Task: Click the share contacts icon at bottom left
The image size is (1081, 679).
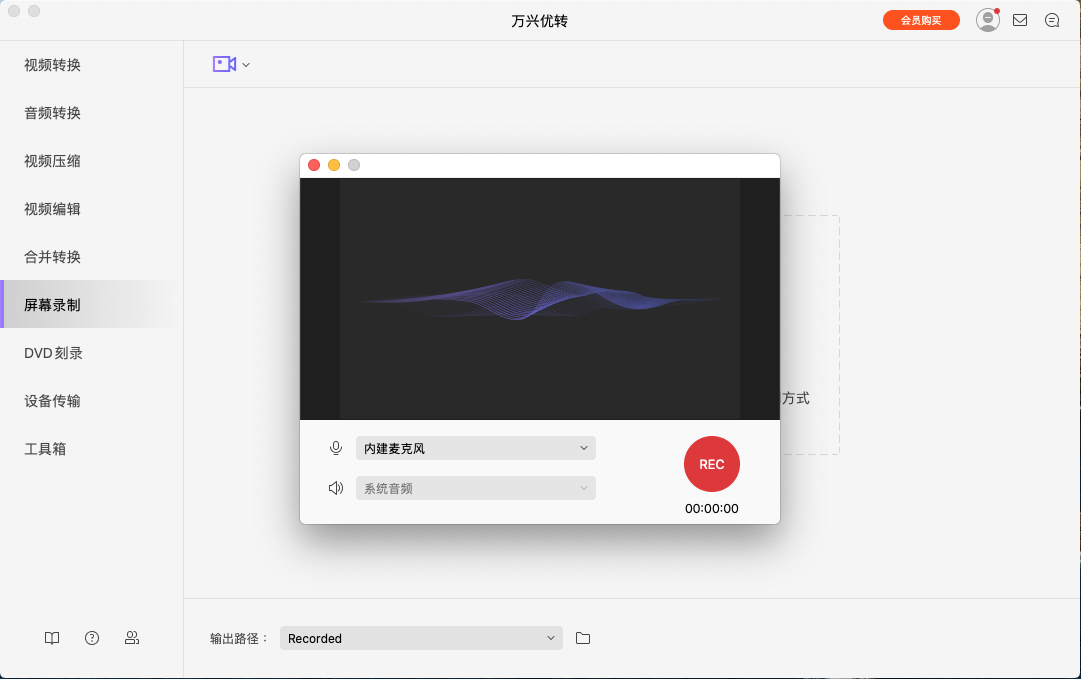Action: click(131, 638)
